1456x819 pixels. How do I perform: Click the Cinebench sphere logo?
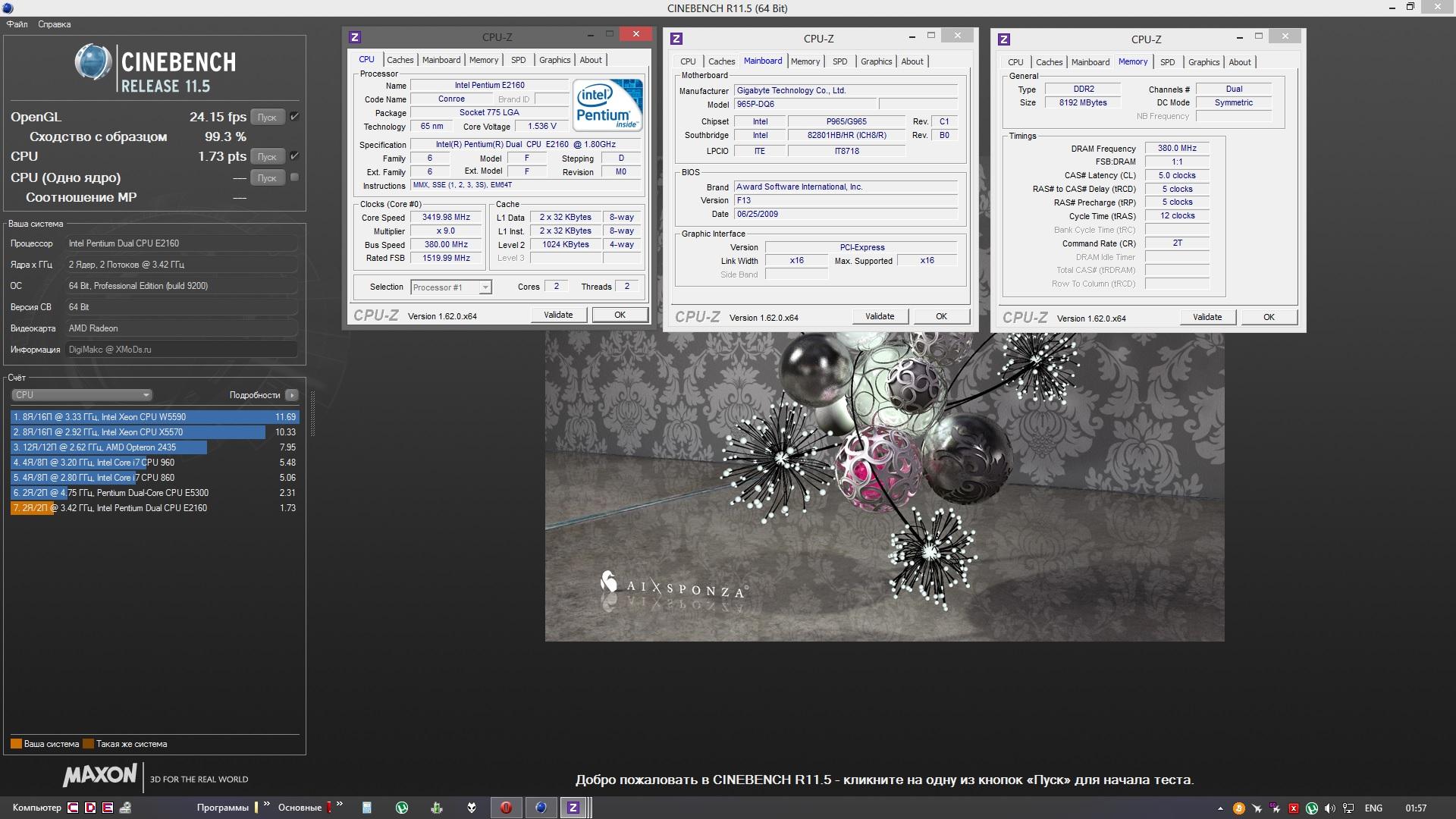(93, 62)
